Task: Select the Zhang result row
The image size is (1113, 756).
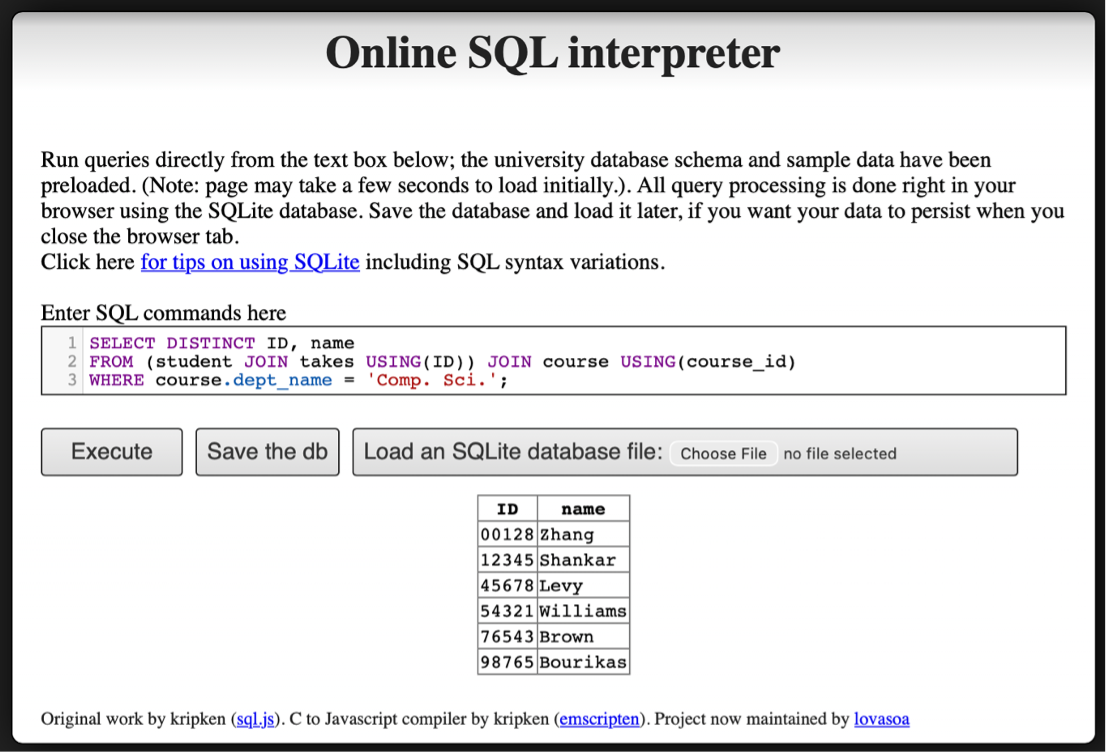Action: [554, 535]
